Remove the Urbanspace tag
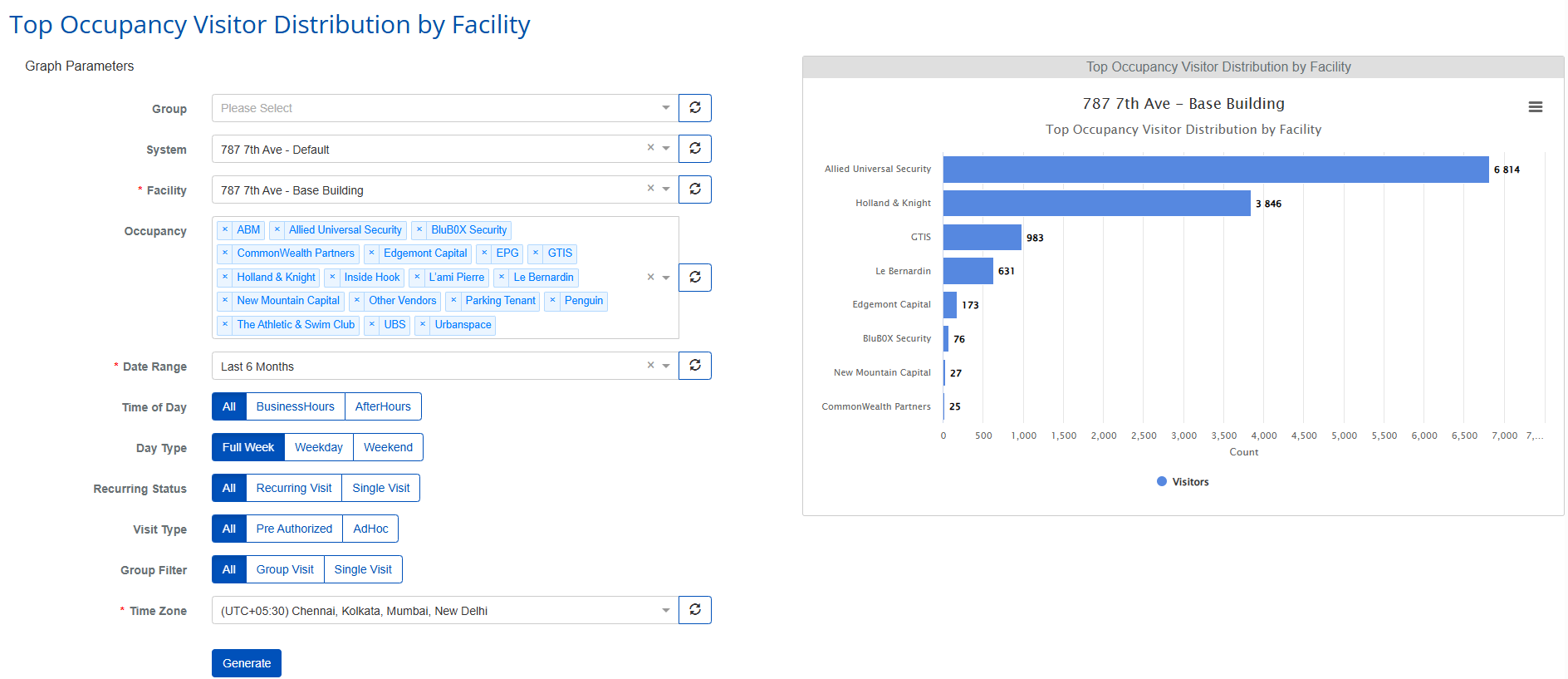Screen dimensions: 1568x679 click(x=423, y=325)
